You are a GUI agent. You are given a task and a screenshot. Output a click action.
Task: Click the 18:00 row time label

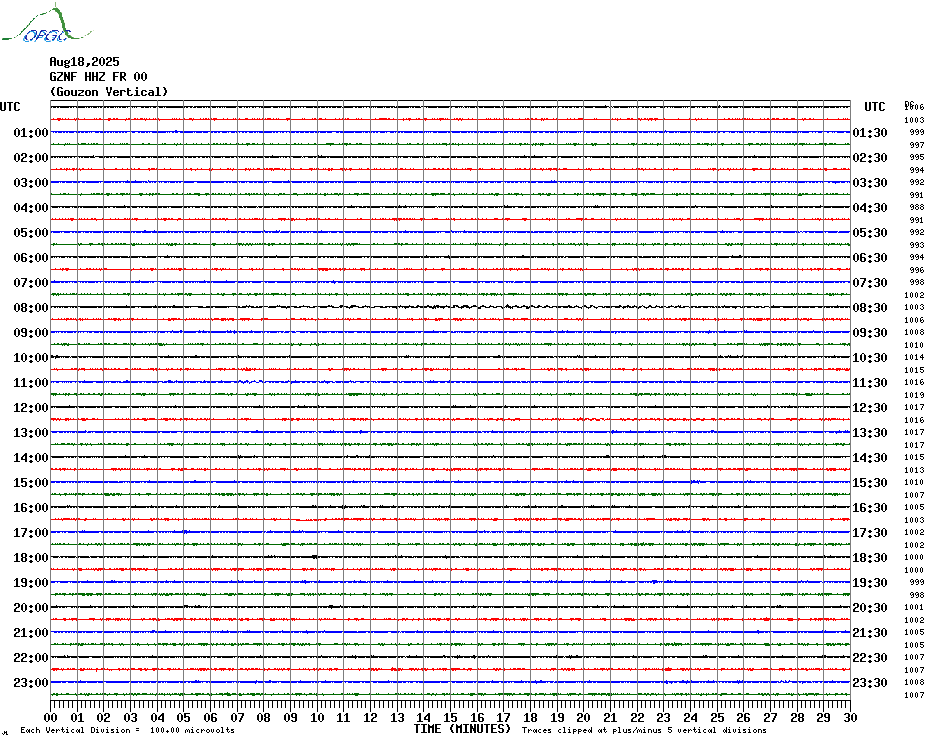[31, 558]
